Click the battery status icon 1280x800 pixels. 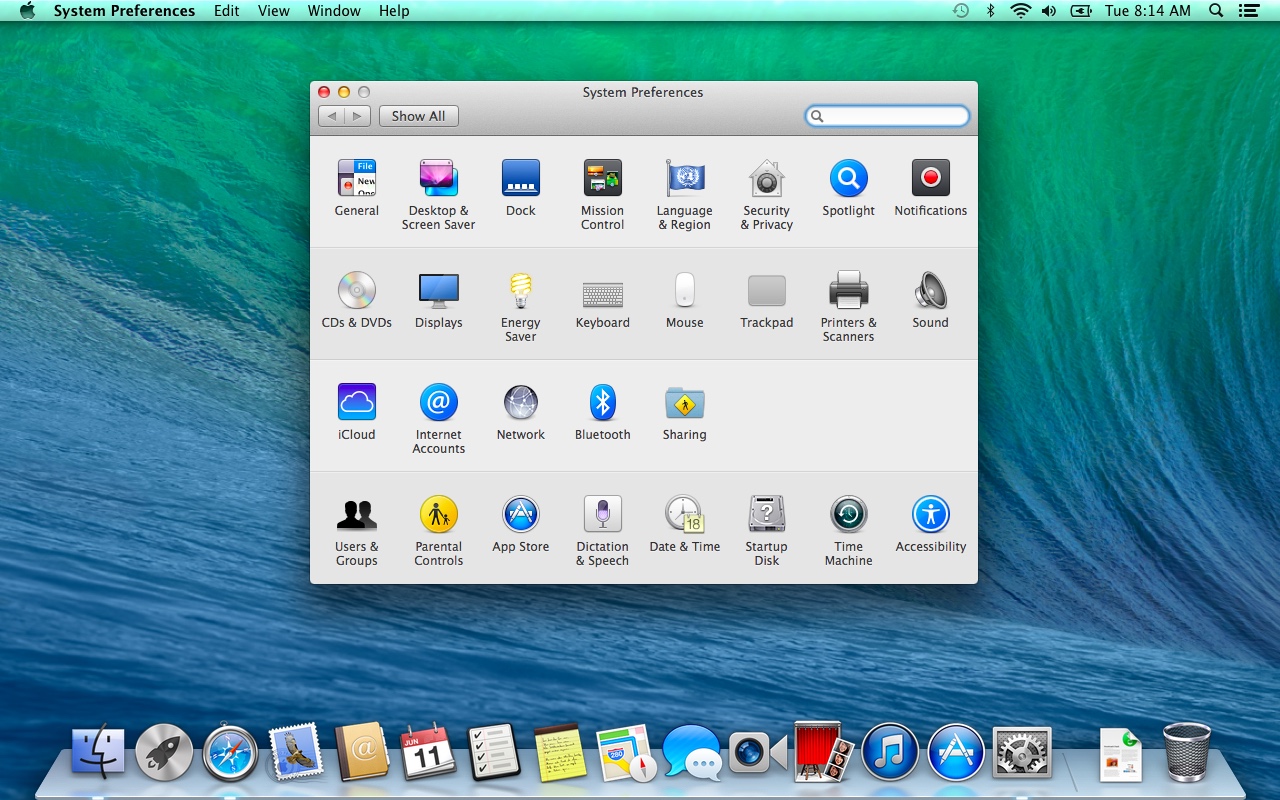[x=1080, y=11]
